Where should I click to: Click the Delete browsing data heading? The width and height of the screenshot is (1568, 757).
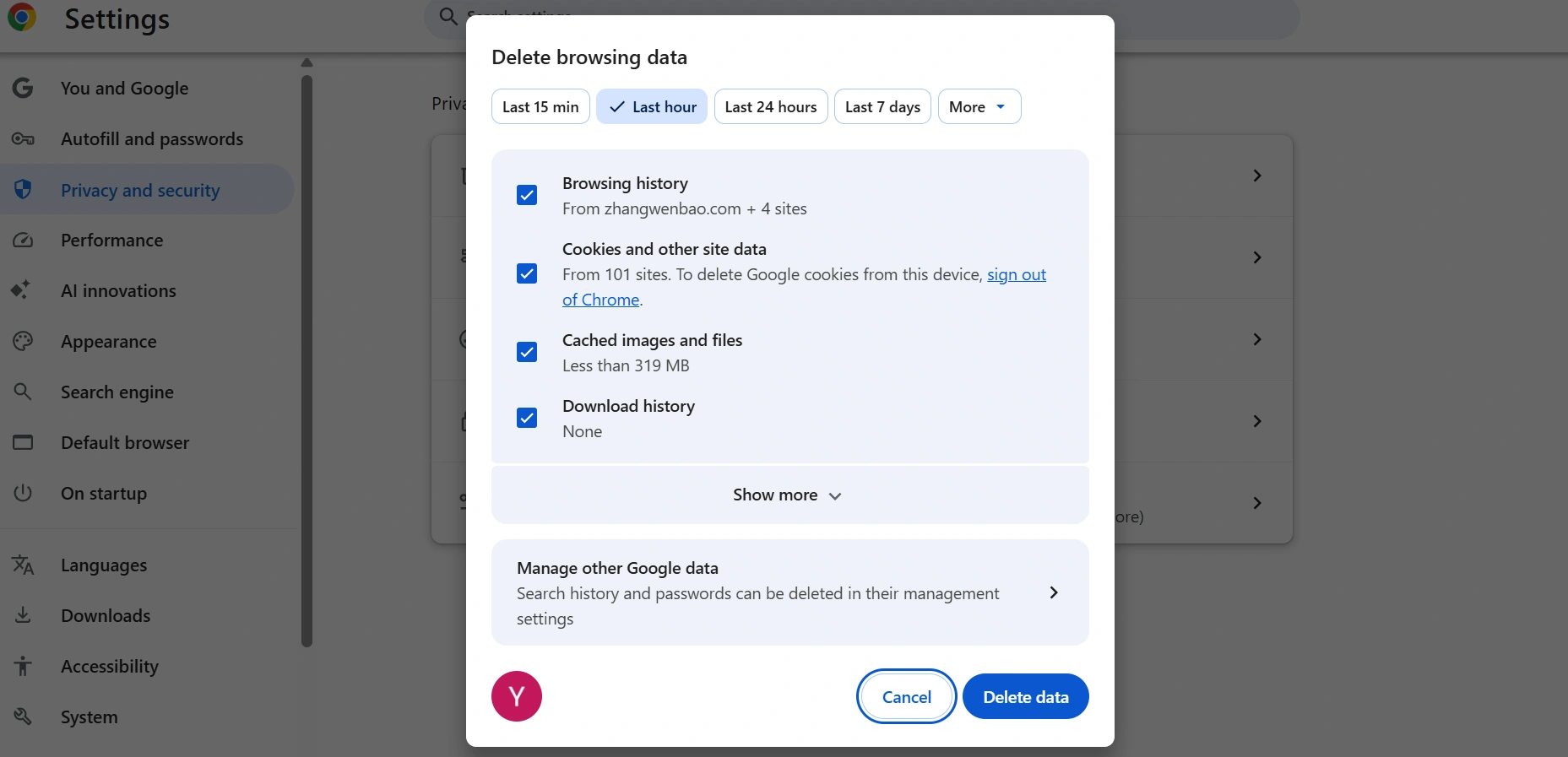coord(589,57)
